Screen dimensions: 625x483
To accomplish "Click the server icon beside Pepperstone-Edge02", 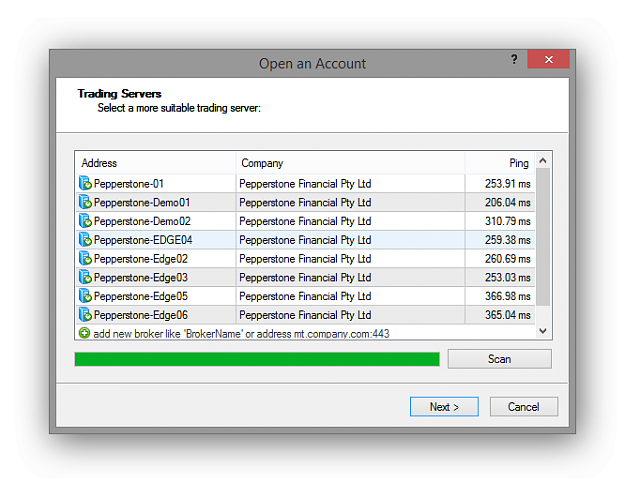I will (85, 258).
